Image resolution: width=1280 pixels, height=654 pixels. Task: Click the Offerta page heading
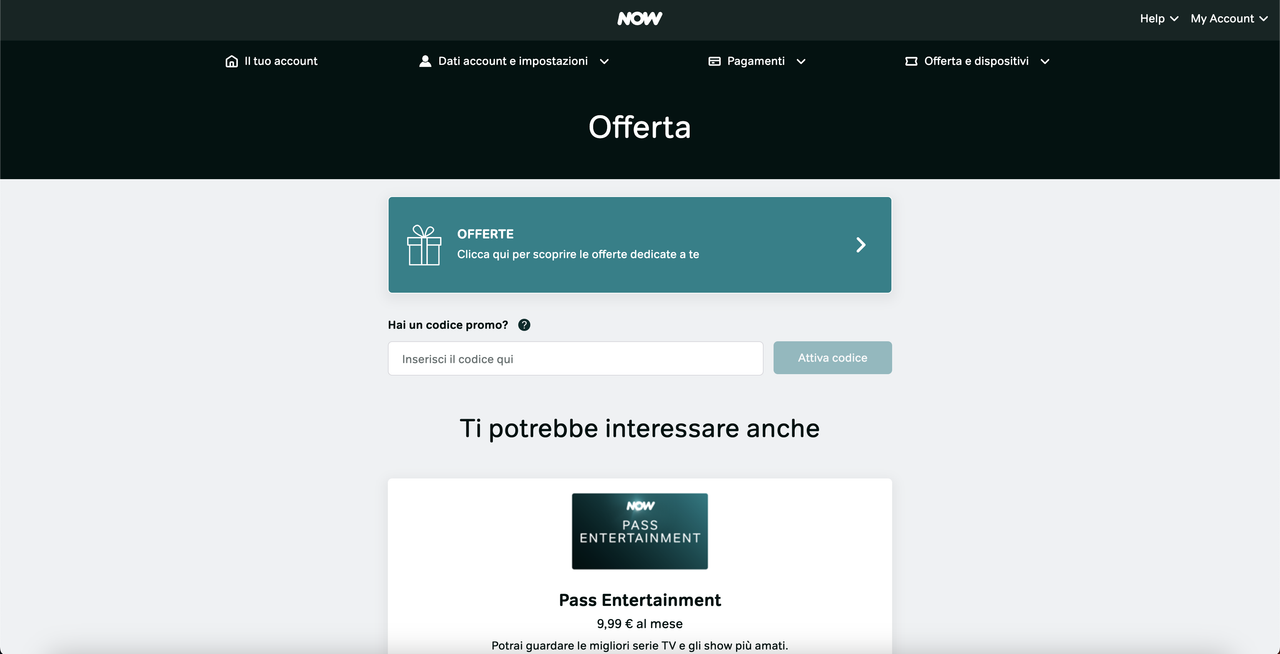click(x=640, y=127)
